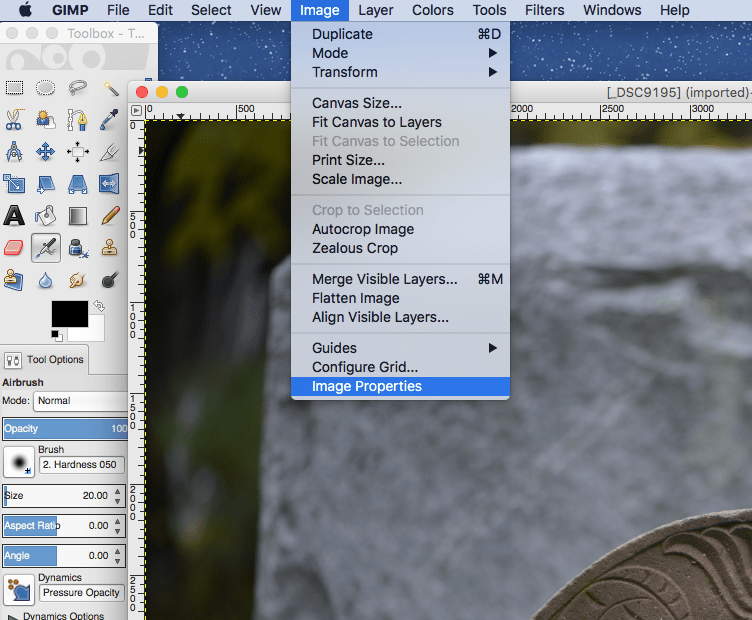Select the Ink tool
The width and height of the screenshot is (752, 620).
tap(78, 248)
